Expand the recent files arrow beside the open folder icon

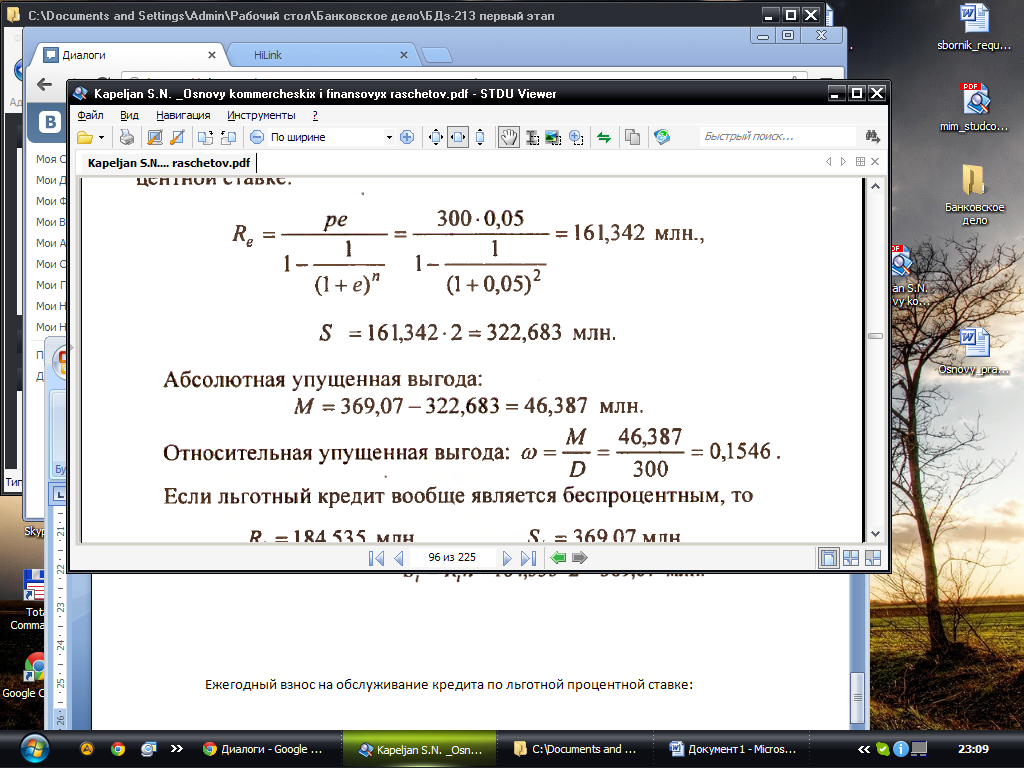(x=101, y=137)
